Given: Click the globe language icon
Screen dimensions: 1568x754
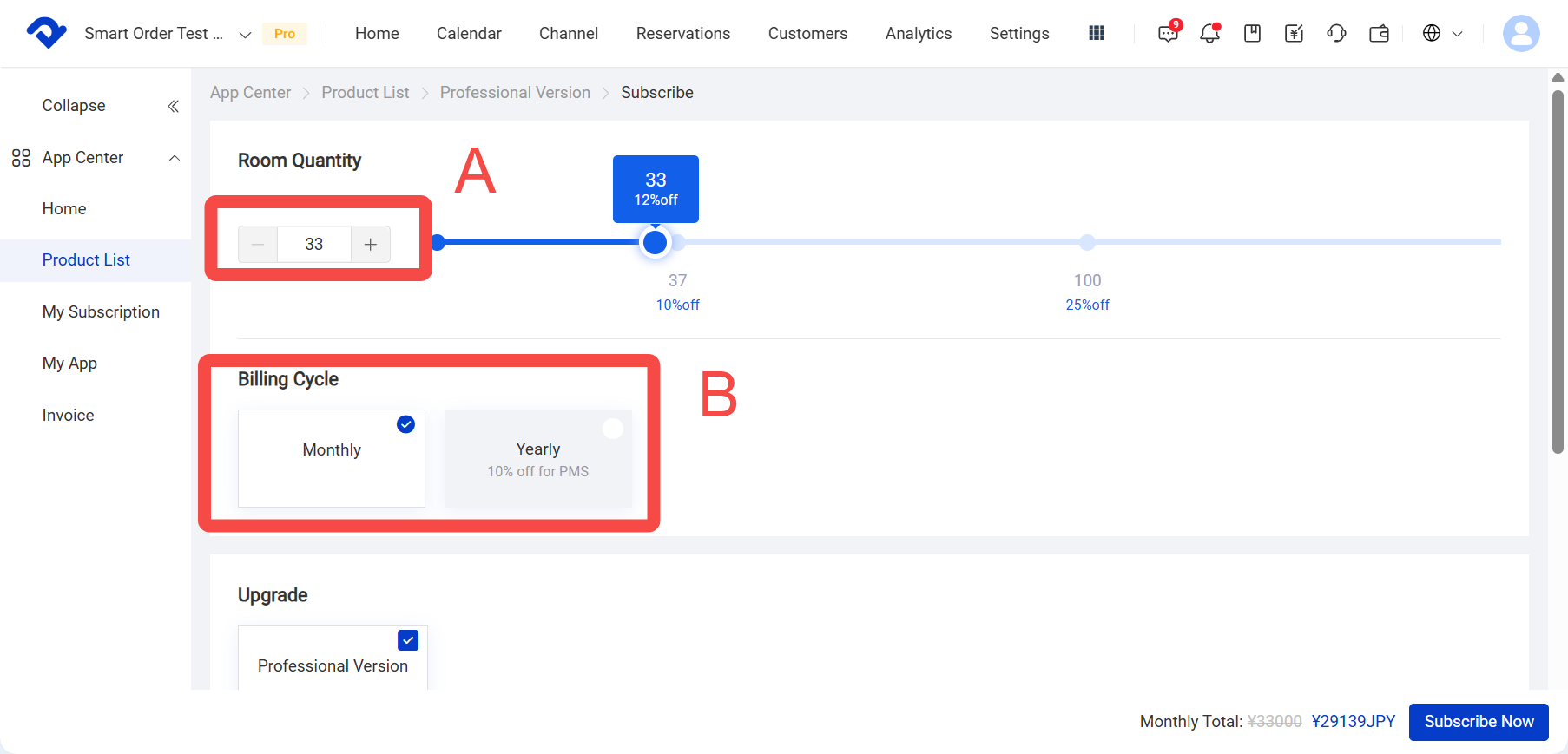Looking at the screenshot, I should click(1432, 33).
